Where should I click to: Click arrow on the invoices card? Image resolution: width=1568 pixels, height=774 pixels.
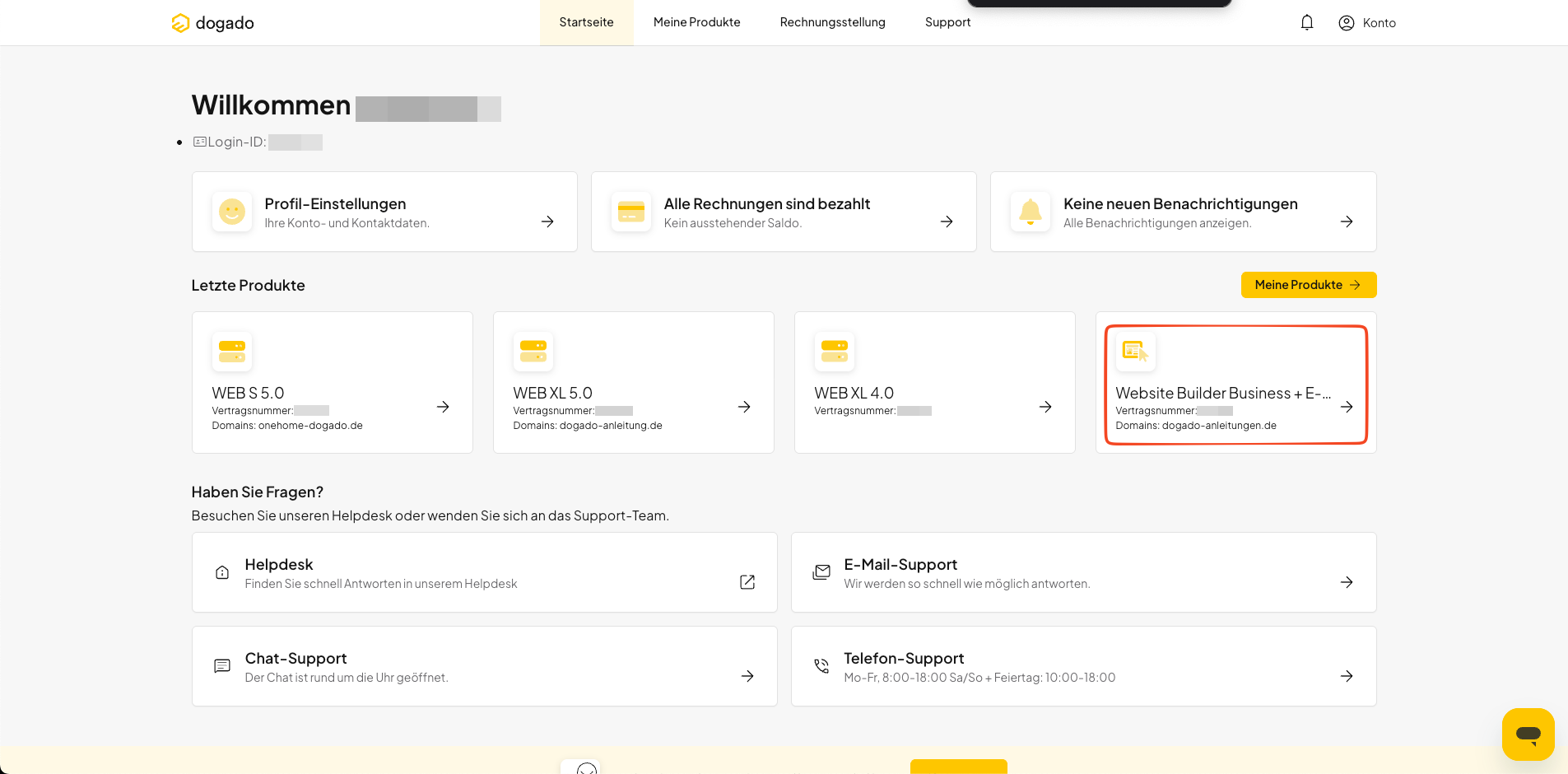pos(947,221)
